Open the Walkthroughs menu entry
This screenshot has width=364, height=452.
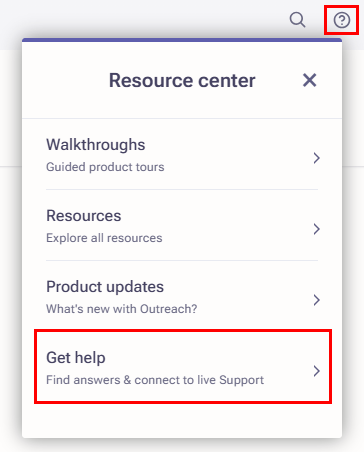[x=182, y=155]
